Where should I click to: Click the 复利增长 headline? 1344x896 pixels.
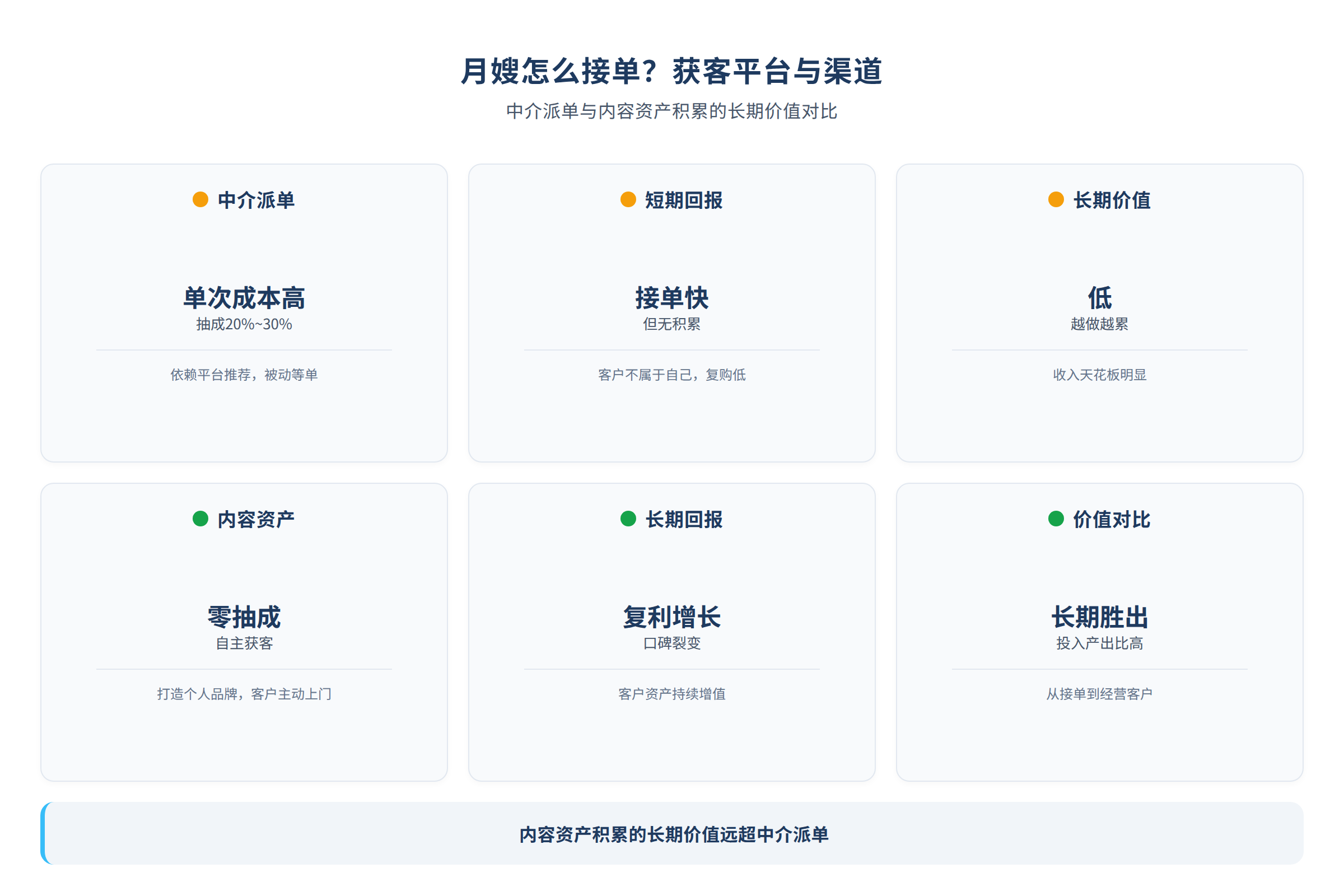click(x=672, y=617)
